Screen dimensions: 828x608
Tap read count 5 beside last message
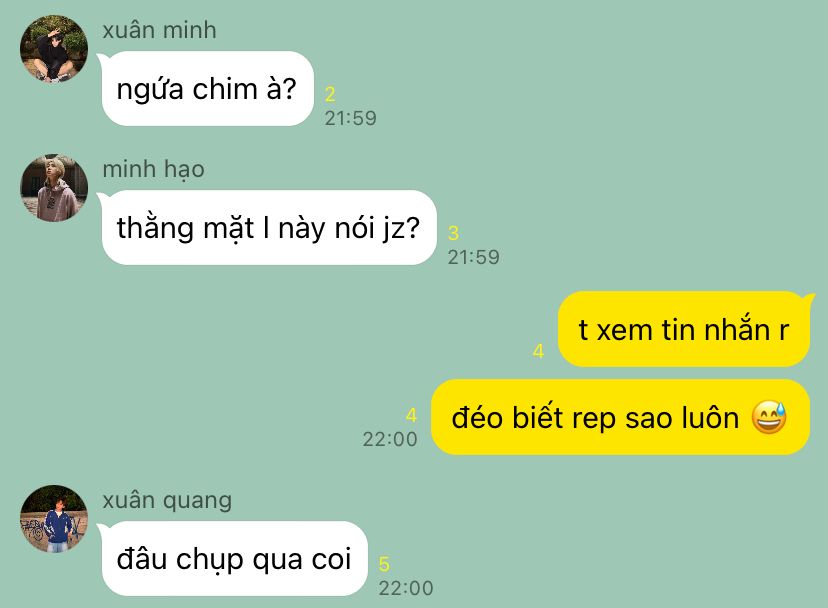coord(384,564)
